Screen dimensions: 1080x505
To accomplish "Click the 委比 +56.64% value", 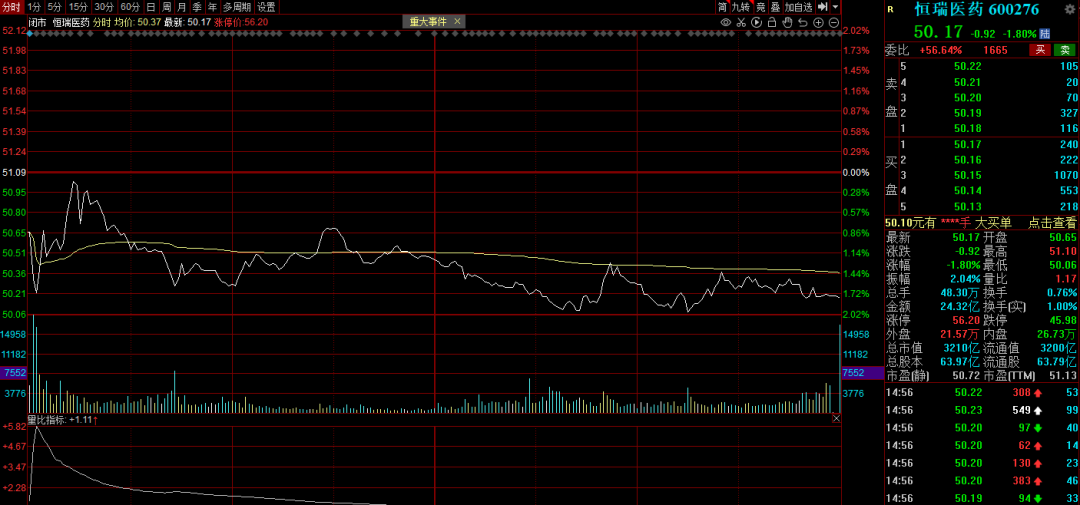I will point(941,50).
